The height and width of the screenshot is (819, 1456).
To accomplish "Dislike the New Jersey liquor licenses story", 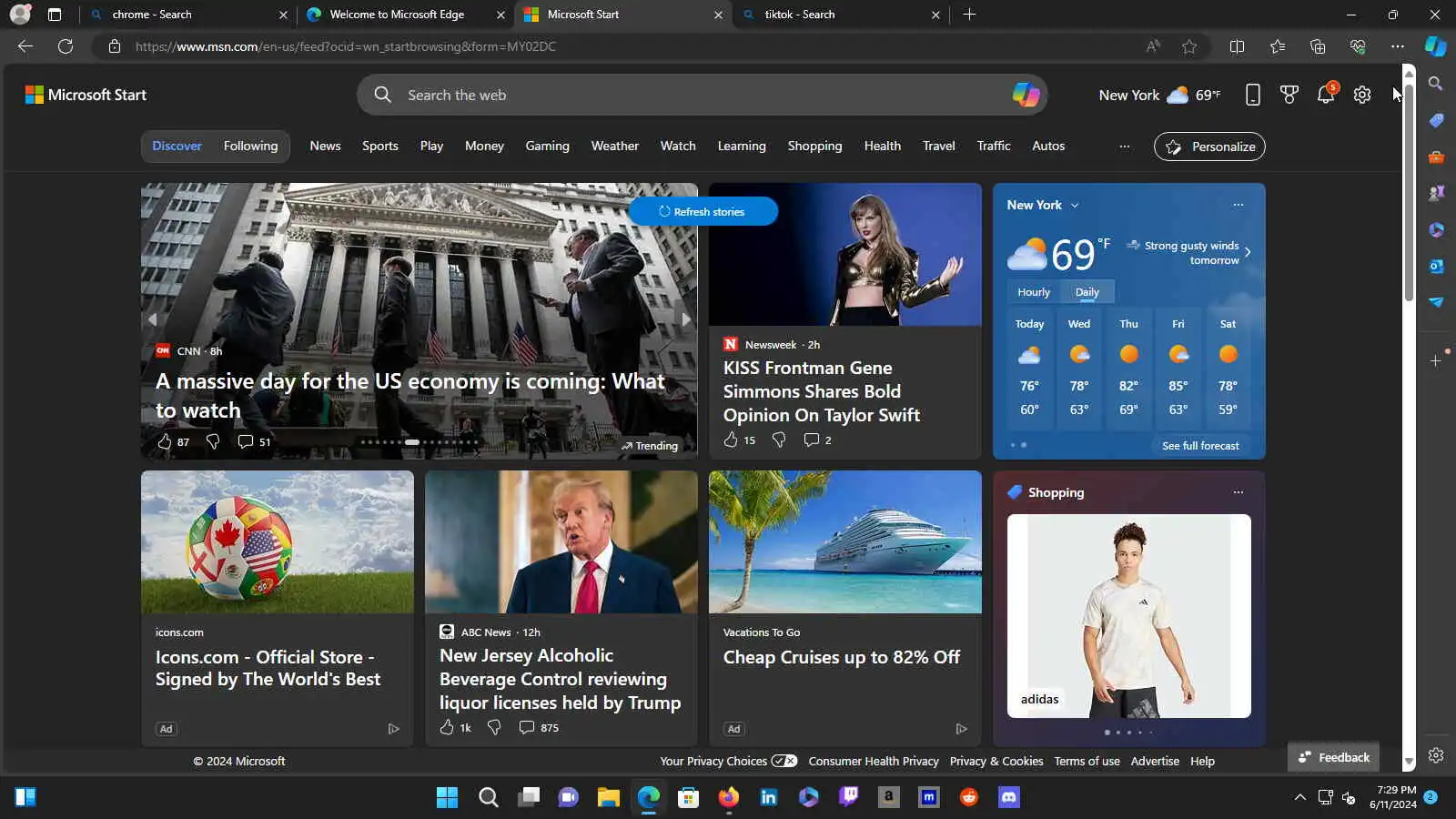I will (494, 727).
